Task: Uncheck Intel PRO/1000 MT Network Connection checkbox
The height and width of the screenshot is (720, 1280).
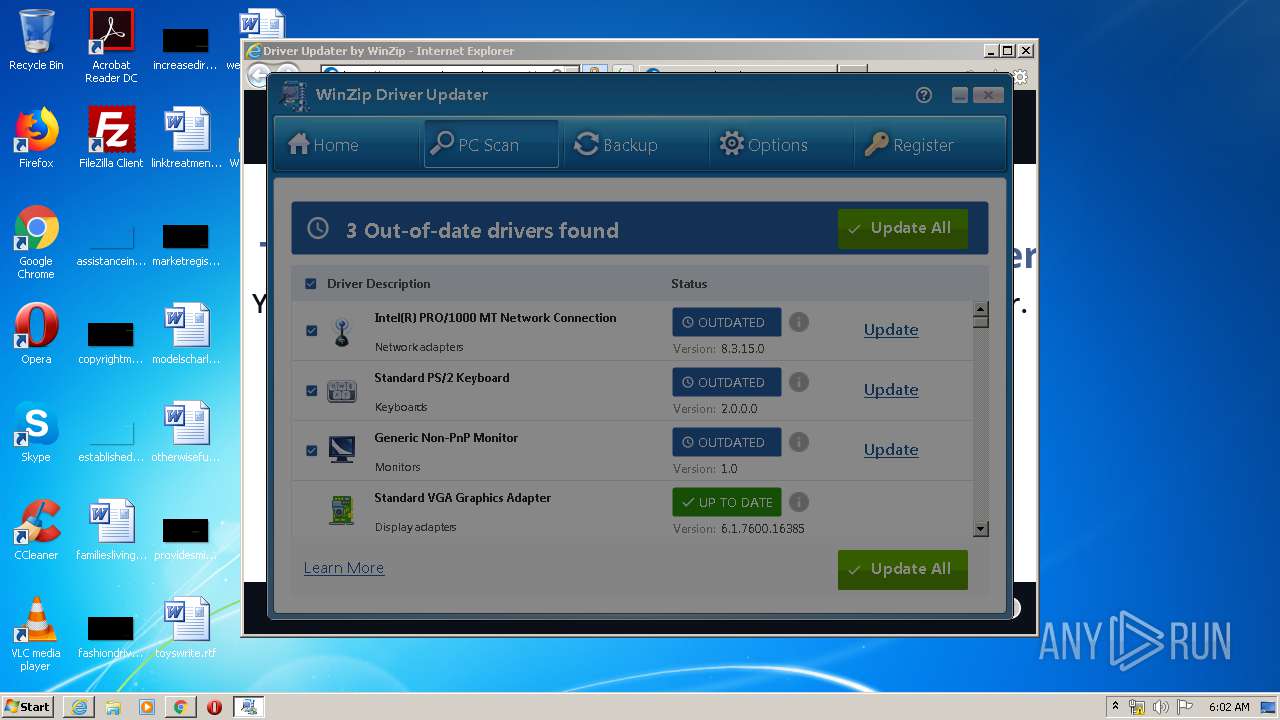Action: 311,330
